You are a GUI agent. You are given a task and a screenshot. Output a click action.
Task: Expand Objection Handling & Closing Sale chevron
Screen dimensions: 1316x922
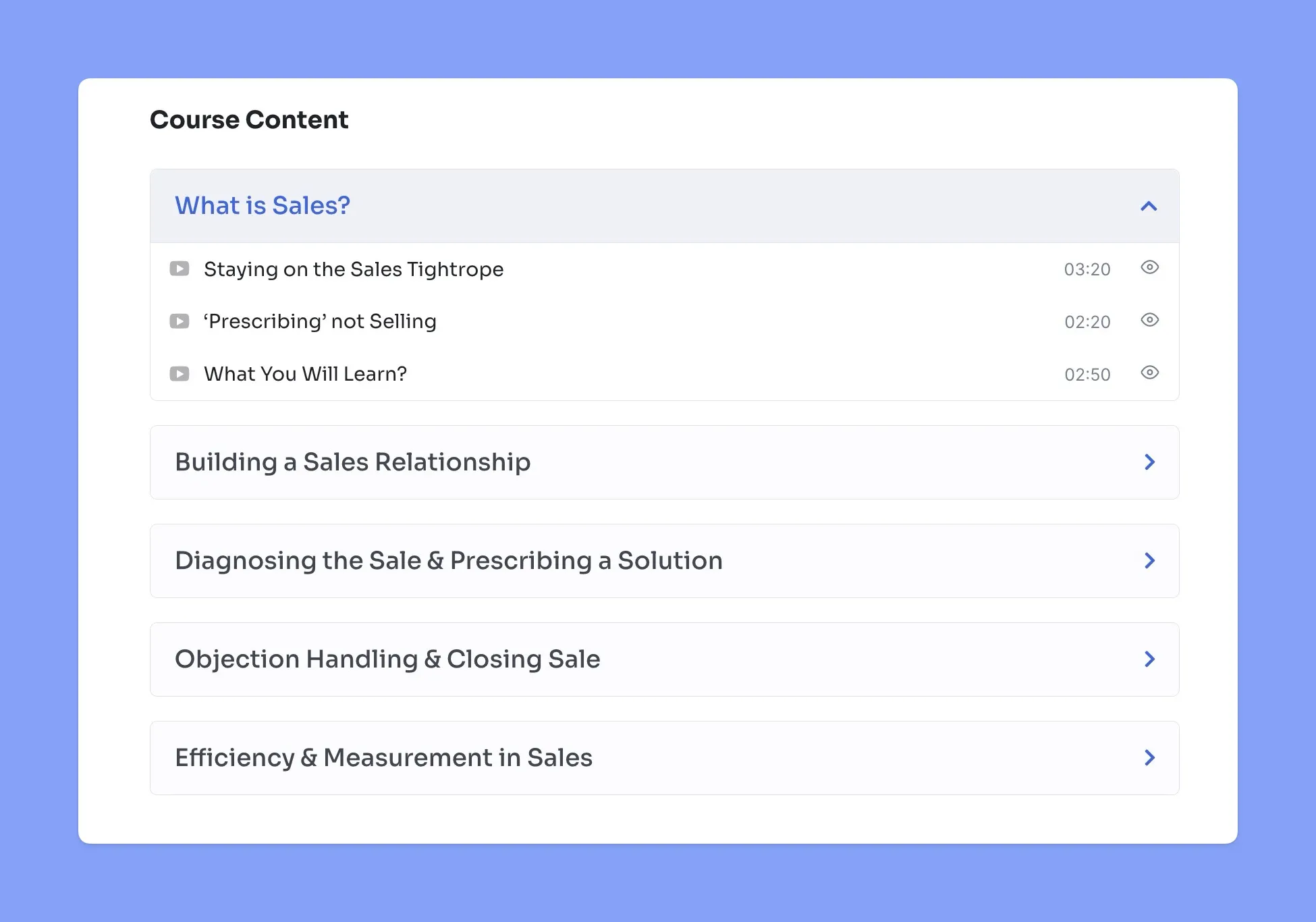[1150, 659]
